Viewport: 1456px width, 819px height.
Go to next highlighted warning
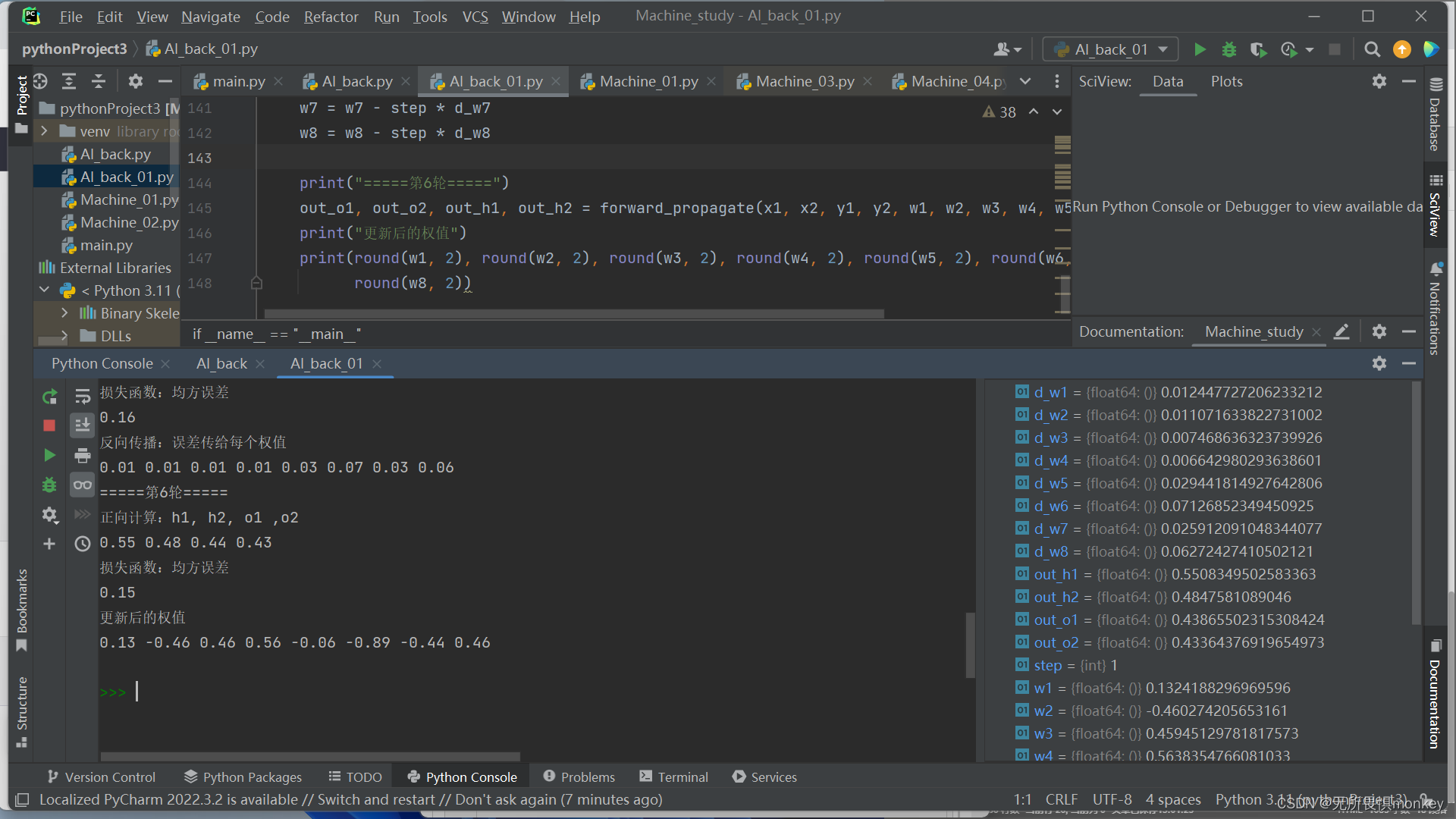pyautogui.click(x=1057, y=111)
